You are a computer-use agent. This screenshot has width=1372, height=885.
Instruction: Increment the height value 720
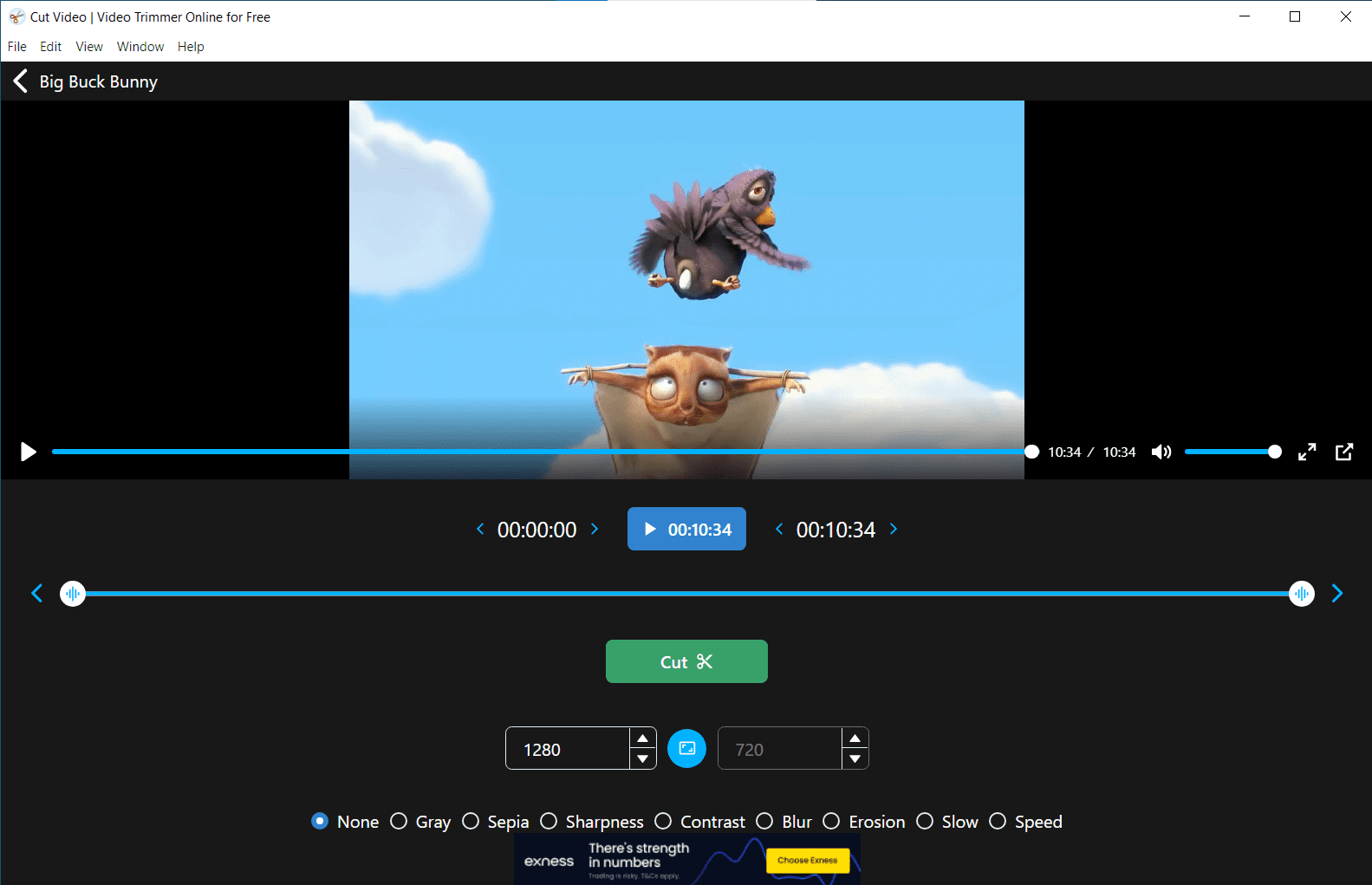(855, 738)
